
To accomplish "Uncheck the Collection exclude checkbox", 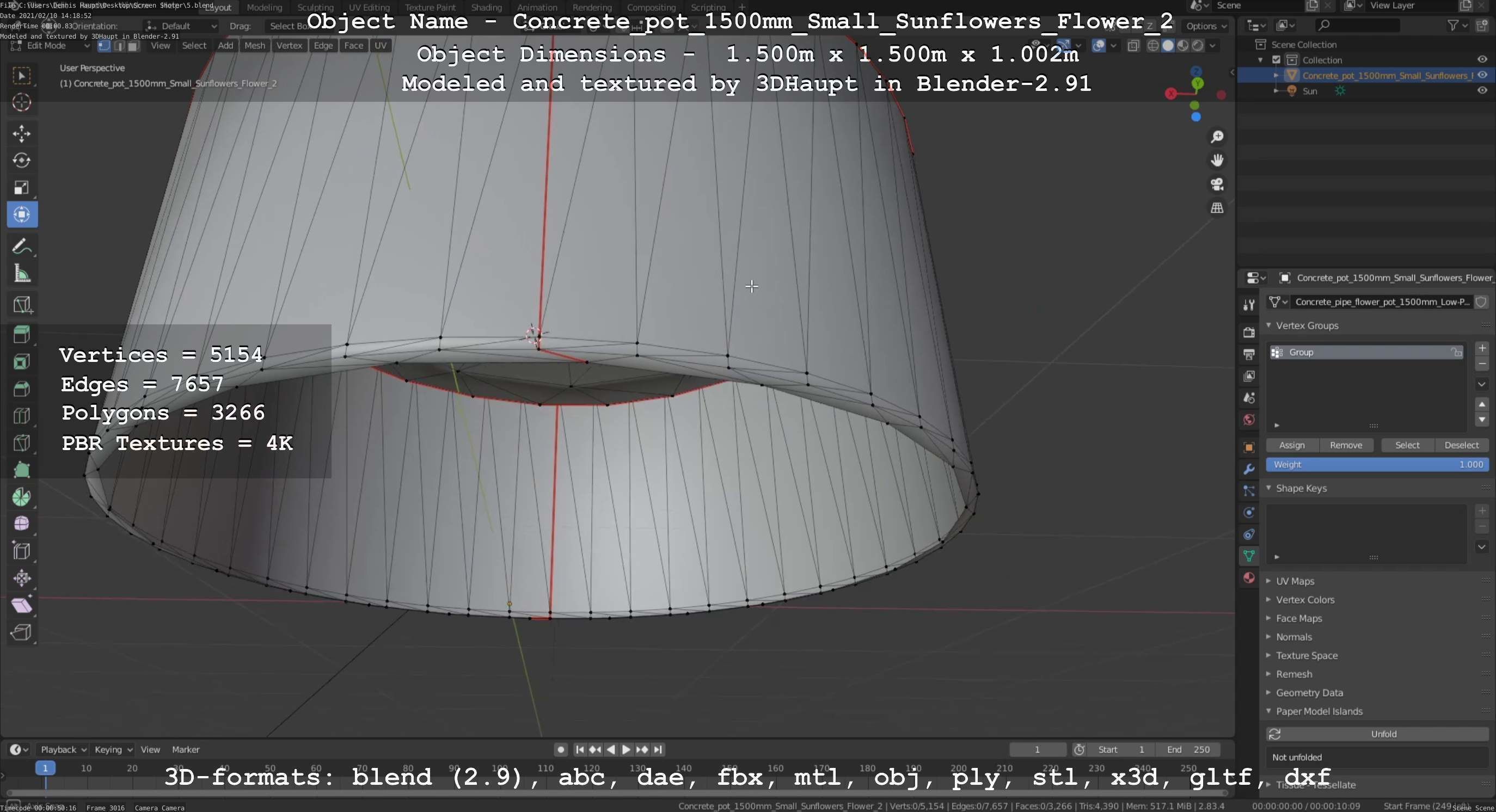I will [1276, 60].
